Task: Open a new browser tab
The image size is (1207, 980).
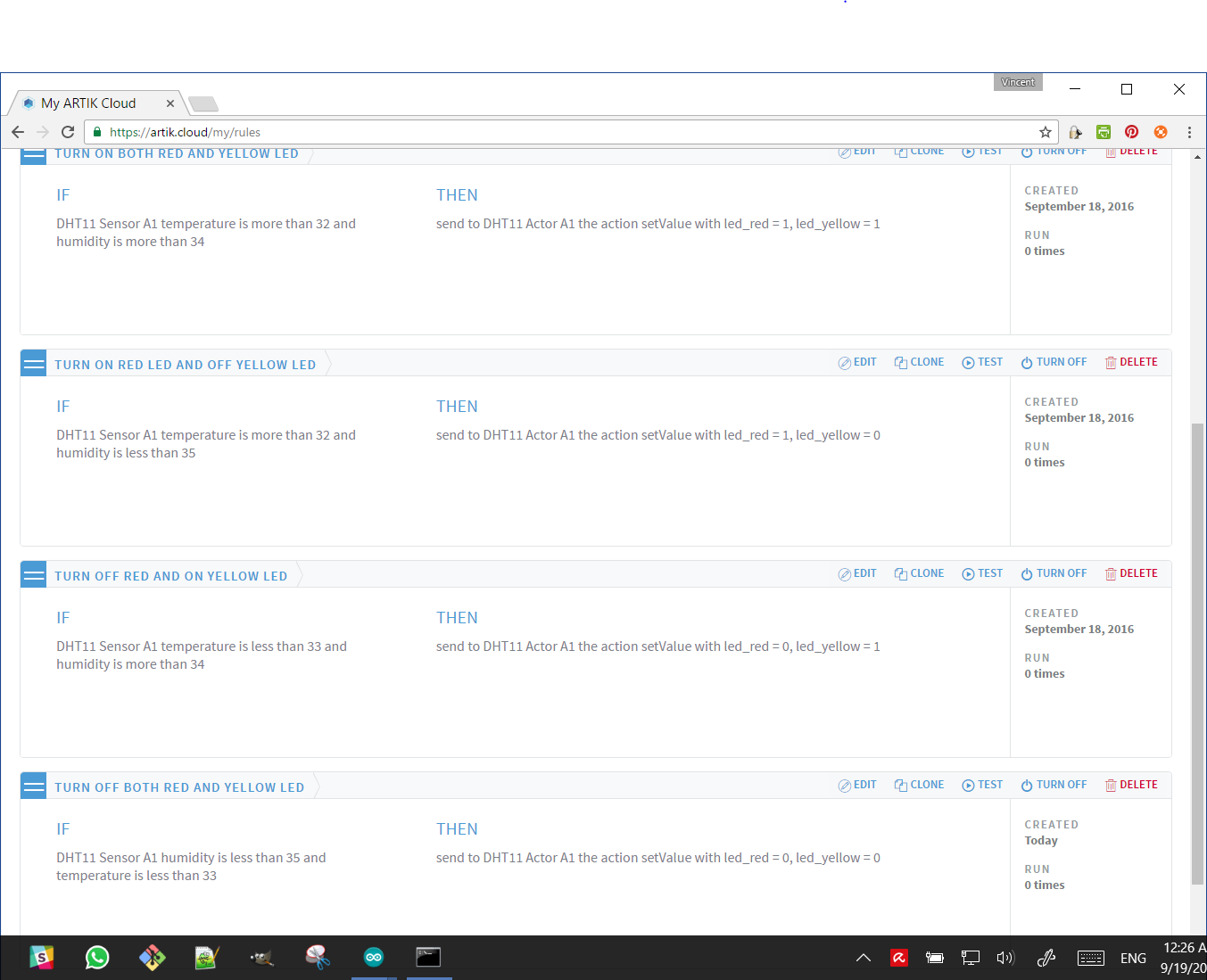Action: click(203, 104)
